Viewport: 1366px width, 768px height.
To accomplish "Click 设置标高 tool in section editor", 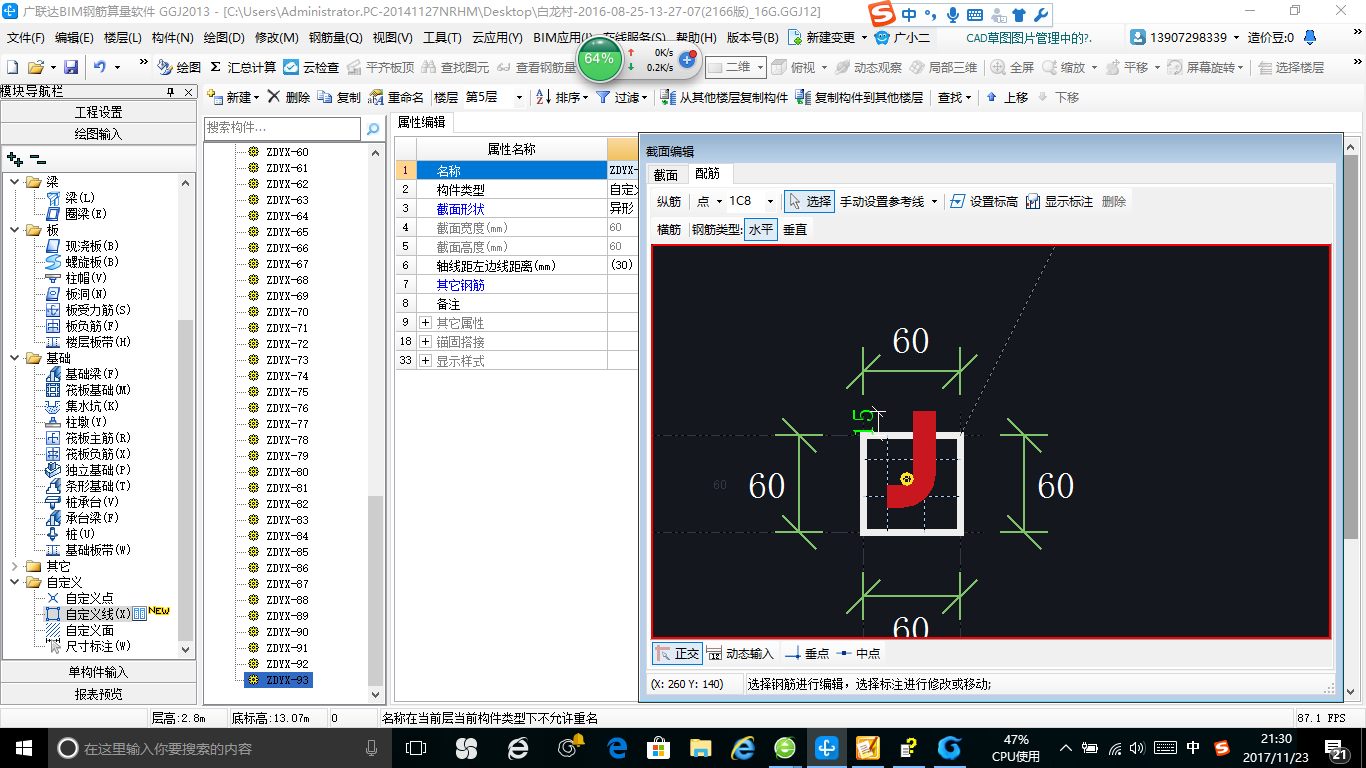I will click(x=984, y=201).
